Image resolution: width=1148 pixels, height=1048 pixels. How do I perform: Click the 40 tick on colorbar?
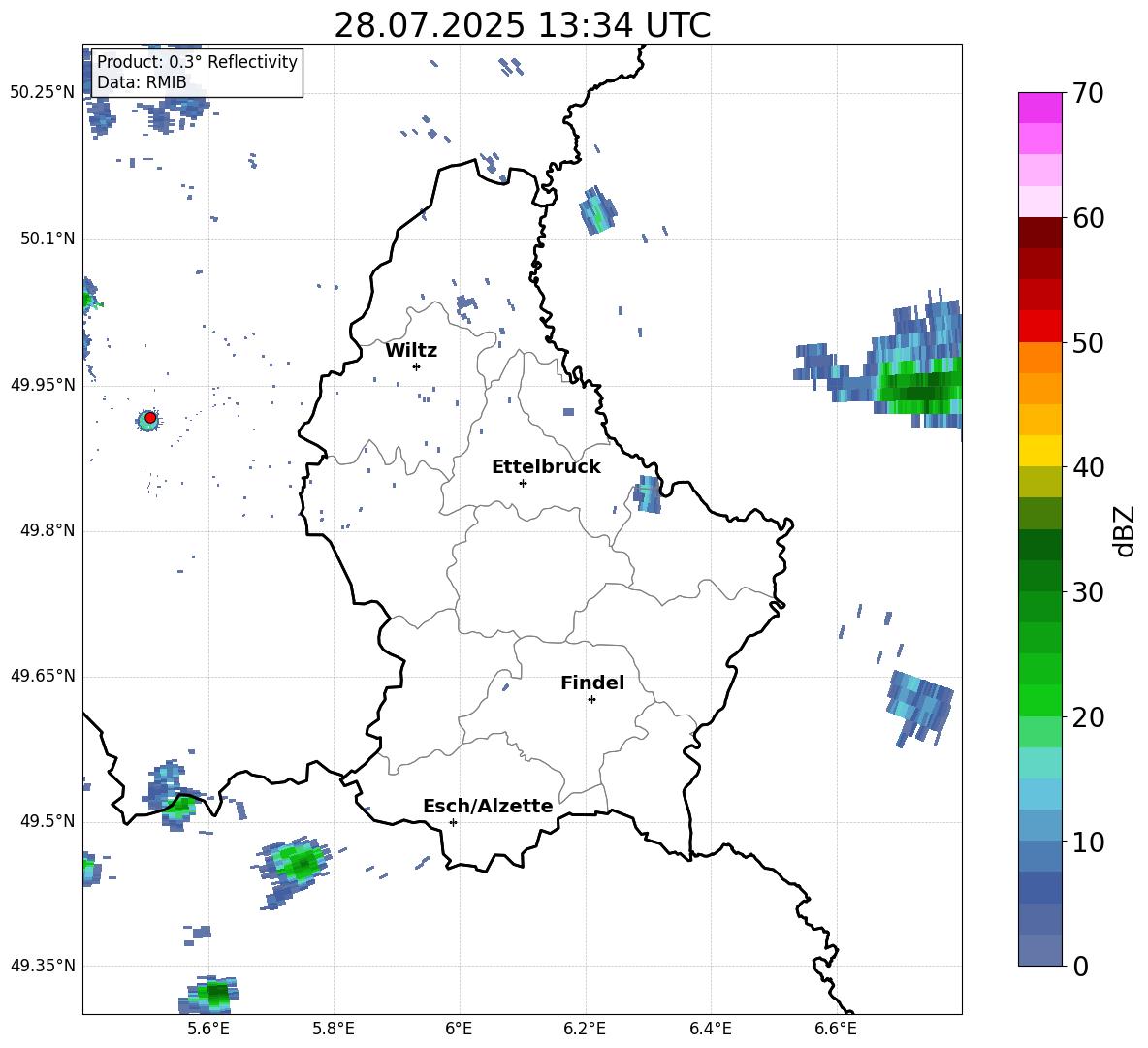coord(1089,467)
